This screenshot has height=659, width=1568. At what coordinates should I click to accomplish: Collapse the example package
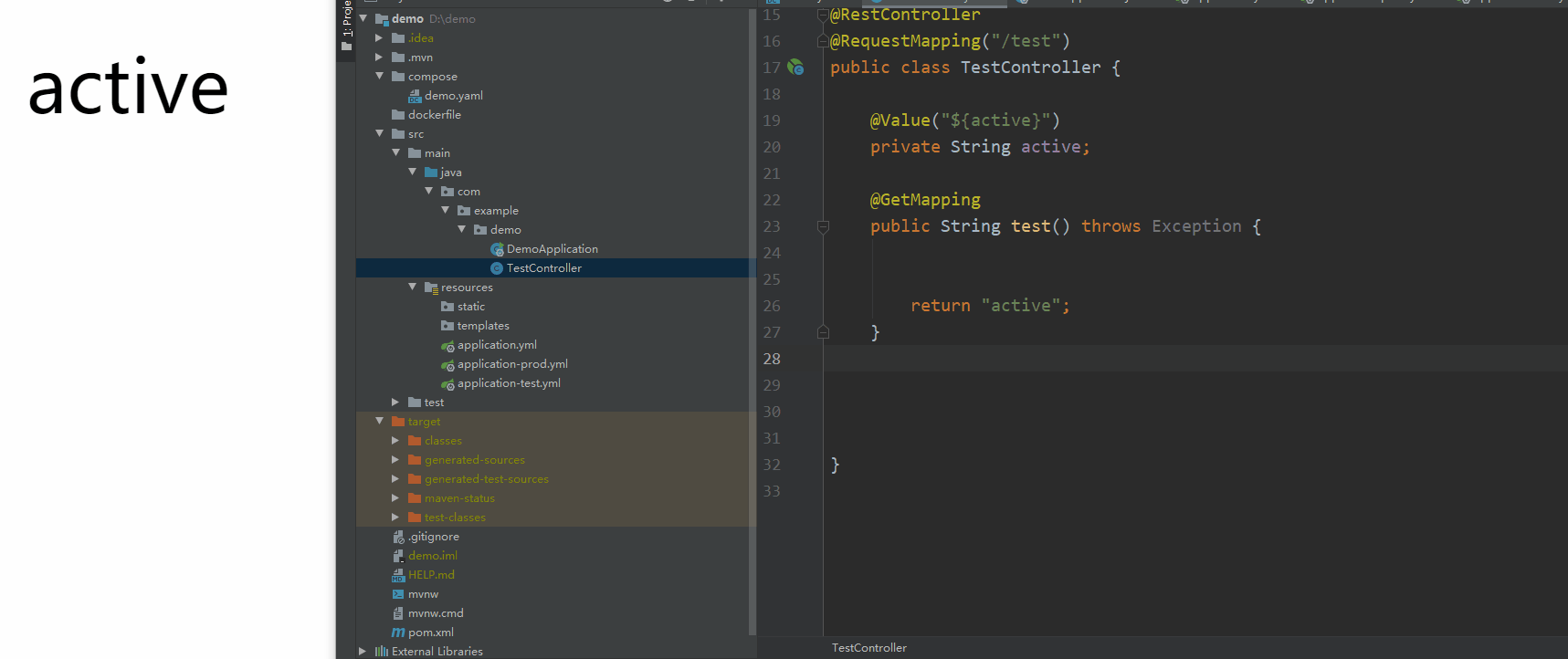445,211
